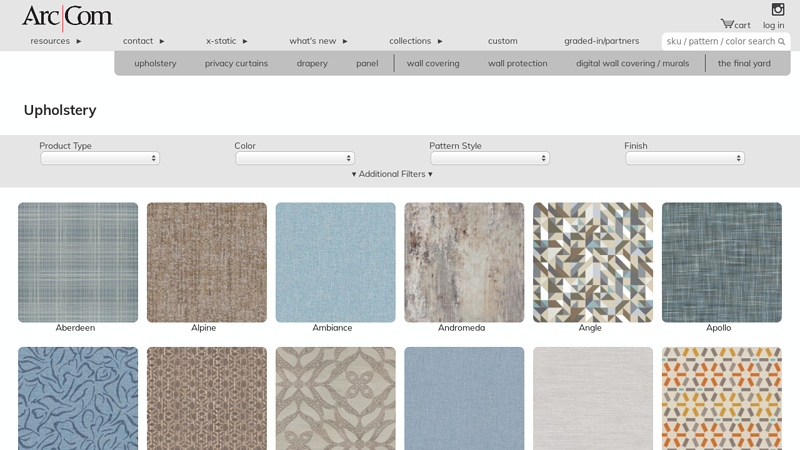Viewport: 800px width, 450px height.
Task: Open the beige floral lattice swatch
Action: click(x=335, y=398)
